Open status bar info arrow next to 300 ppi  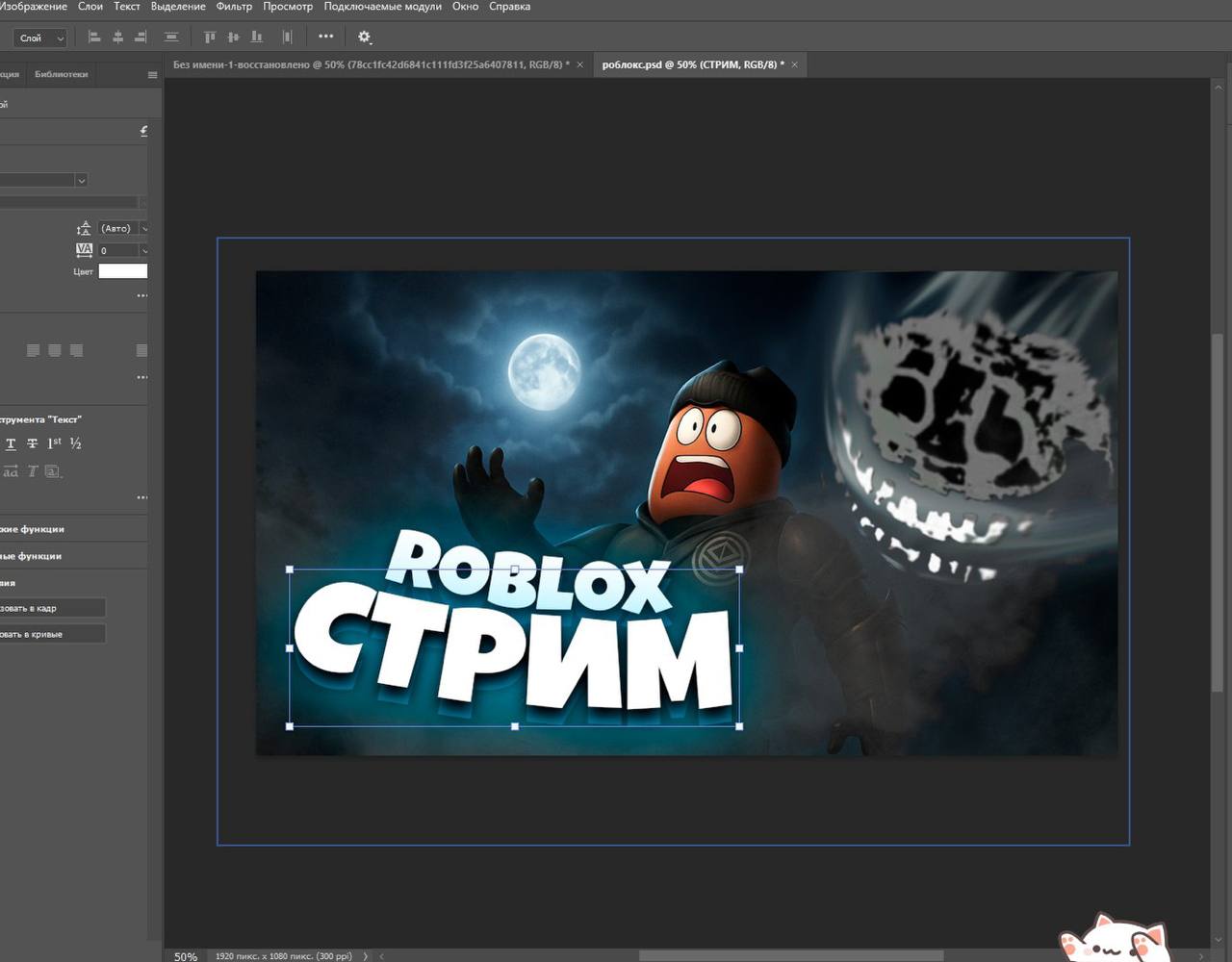tap(365, 956)
